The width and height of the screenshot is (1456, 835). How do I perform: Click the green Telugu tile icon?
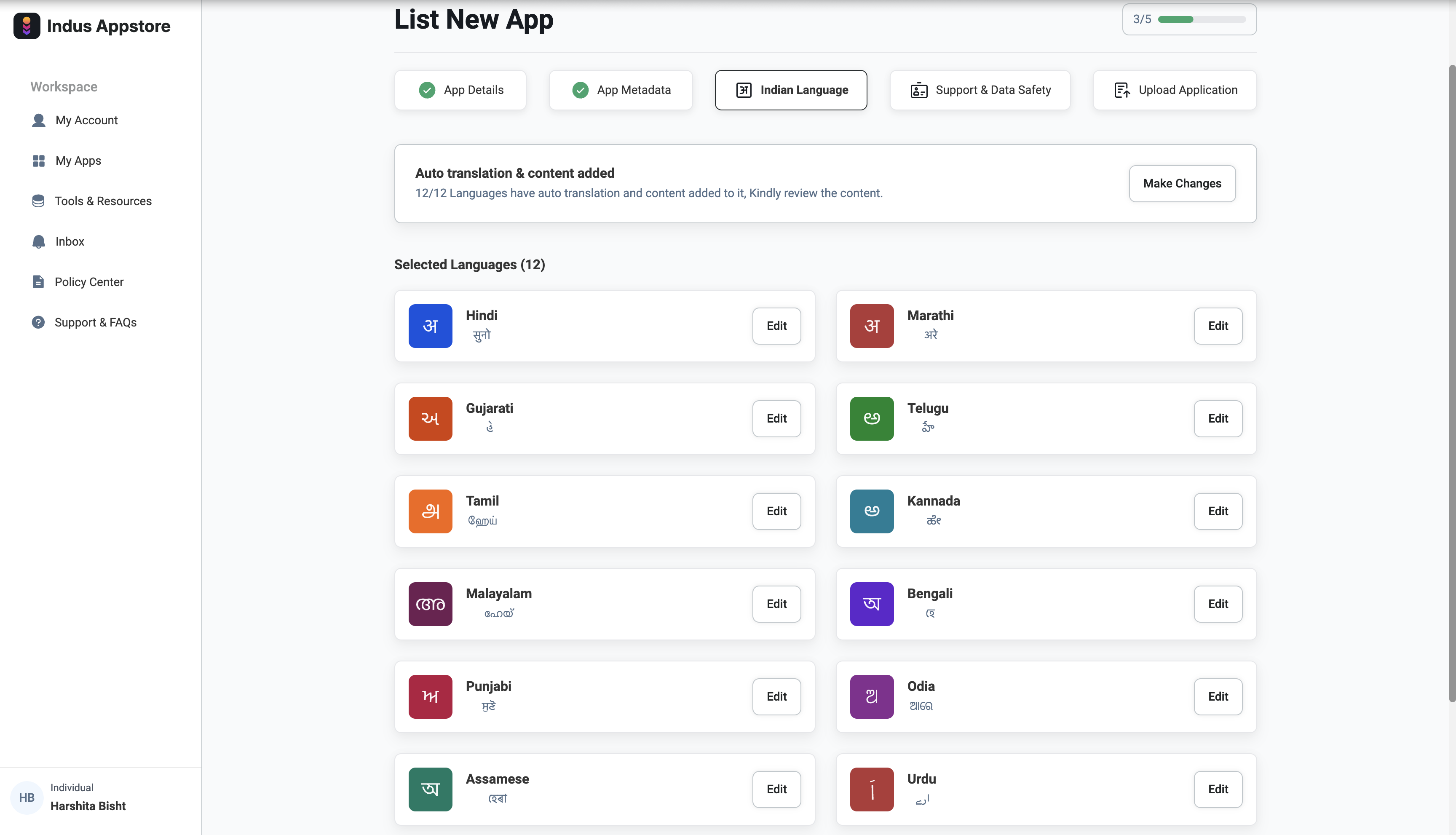tap(872, 419)
